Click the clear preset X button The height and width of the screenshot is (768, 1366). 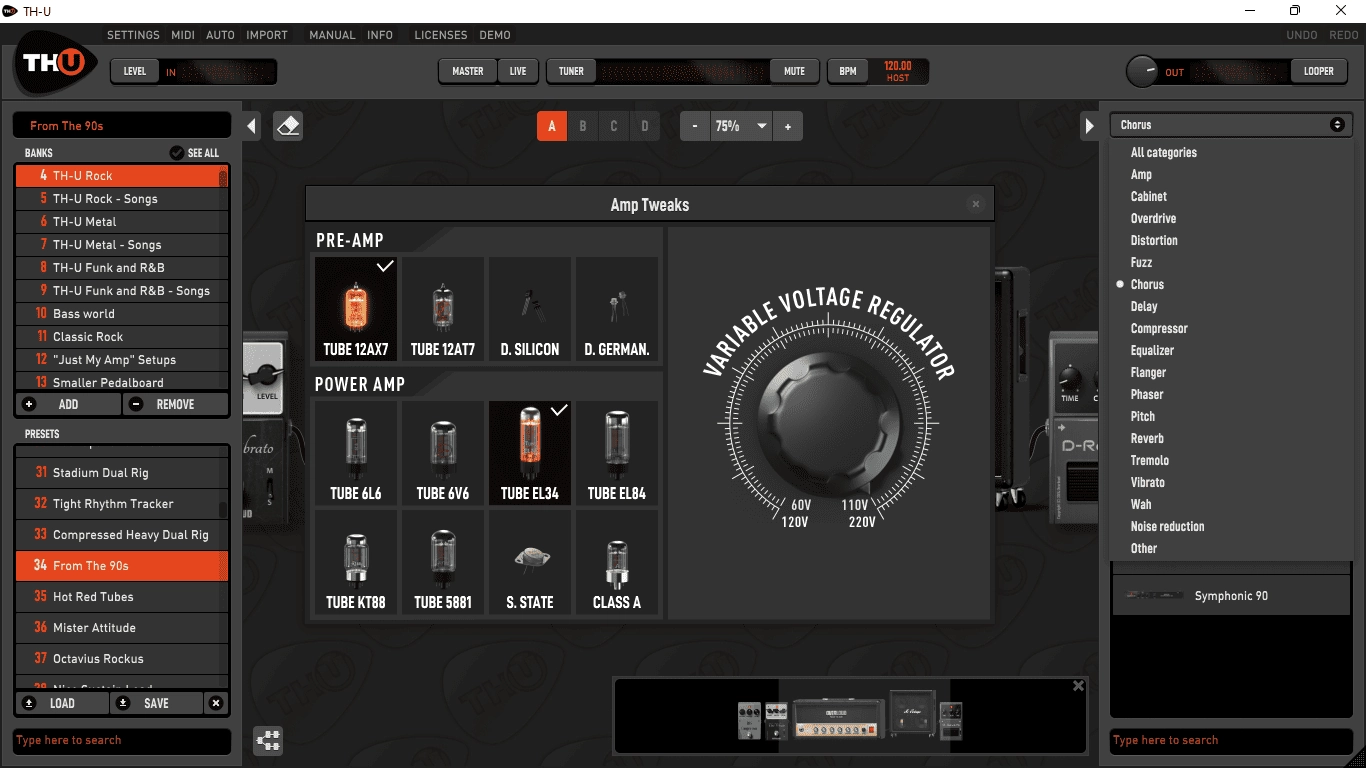(x=216, y=703)
